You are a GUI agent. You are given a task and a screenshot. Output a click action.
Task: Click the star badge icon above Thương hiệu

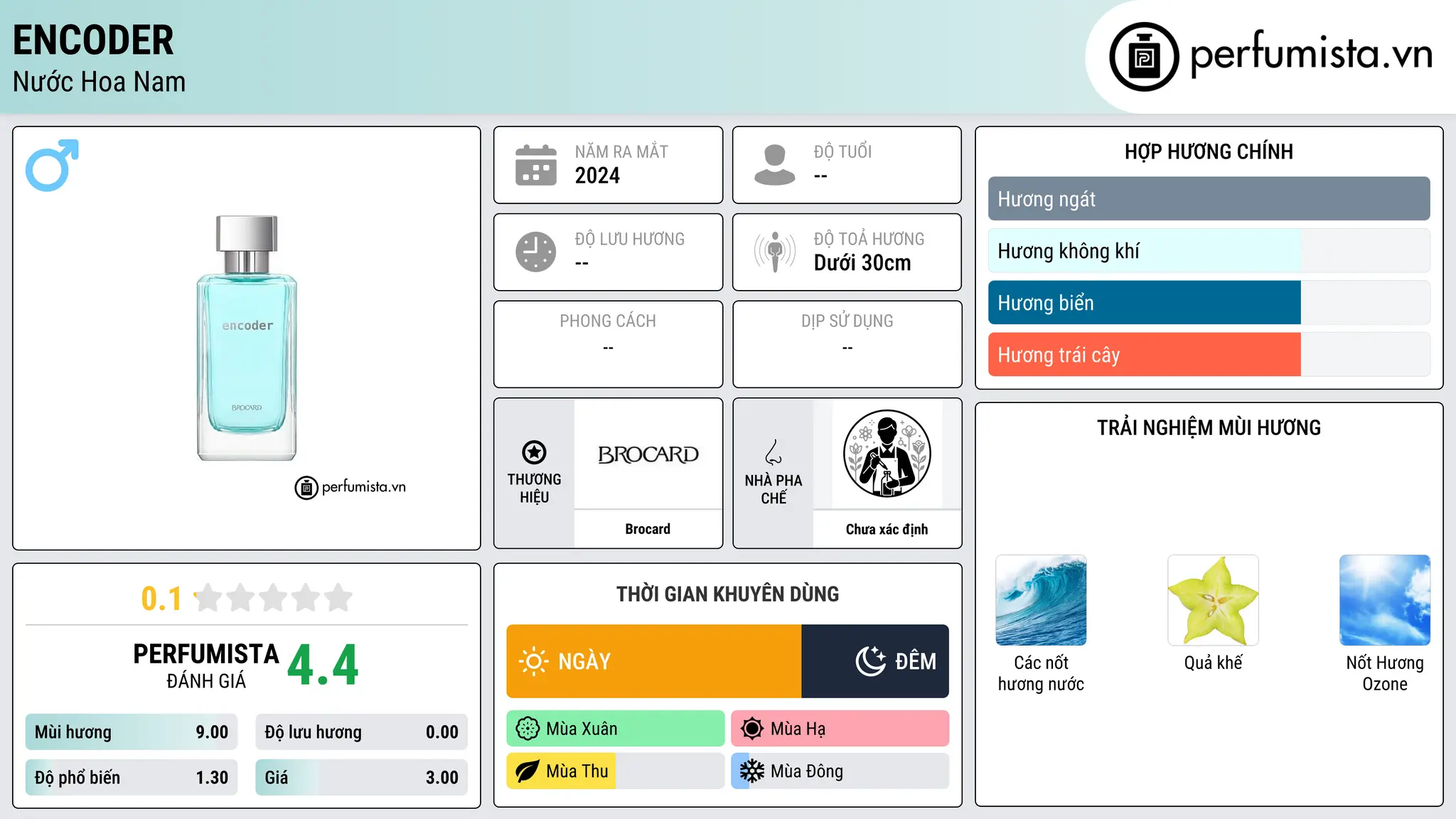pyautogui.click(x=534, y=452)
